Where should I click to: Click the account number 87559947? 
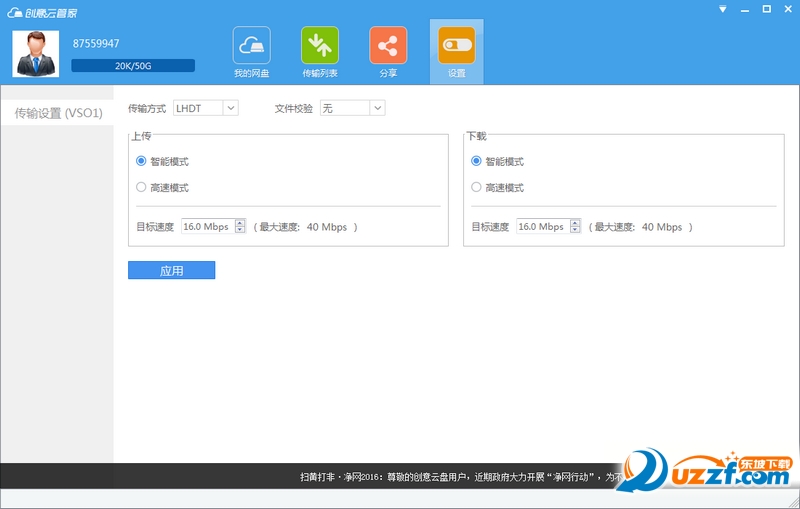(96, 43)
